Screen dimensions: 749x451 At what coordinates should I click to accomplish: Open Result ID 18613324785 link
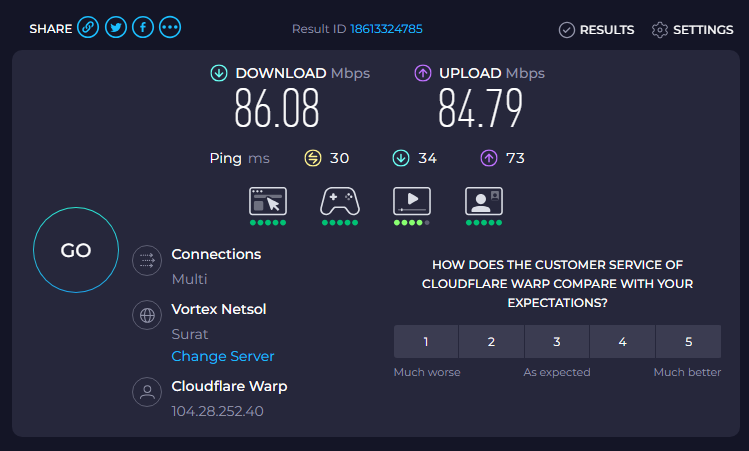coord(386,29)
